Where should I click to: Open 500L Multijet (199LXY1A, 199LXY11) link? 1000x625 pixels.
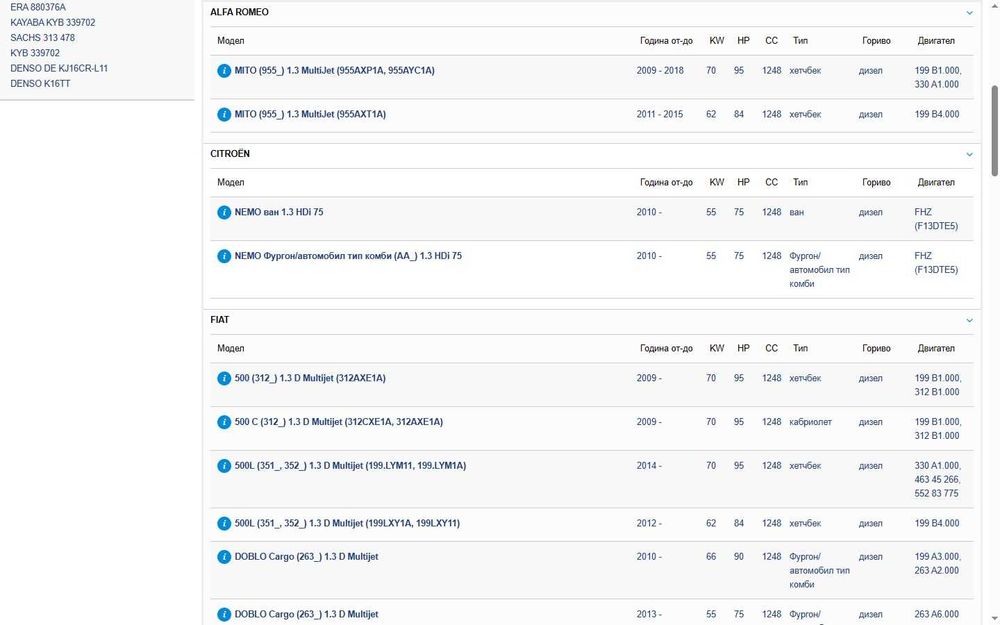click(x=347, y=524)
